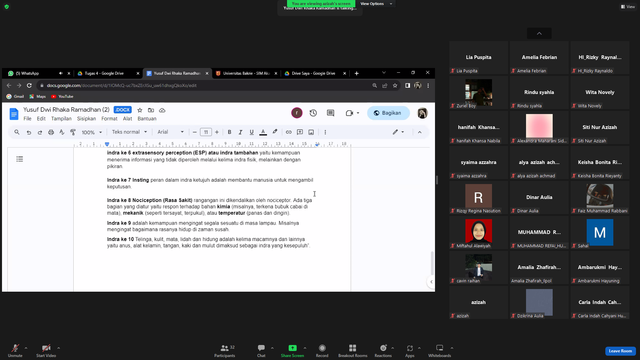Open editing mode pencil dropdown
Viewport: 640px width, 360px height.
pos(398,132)
